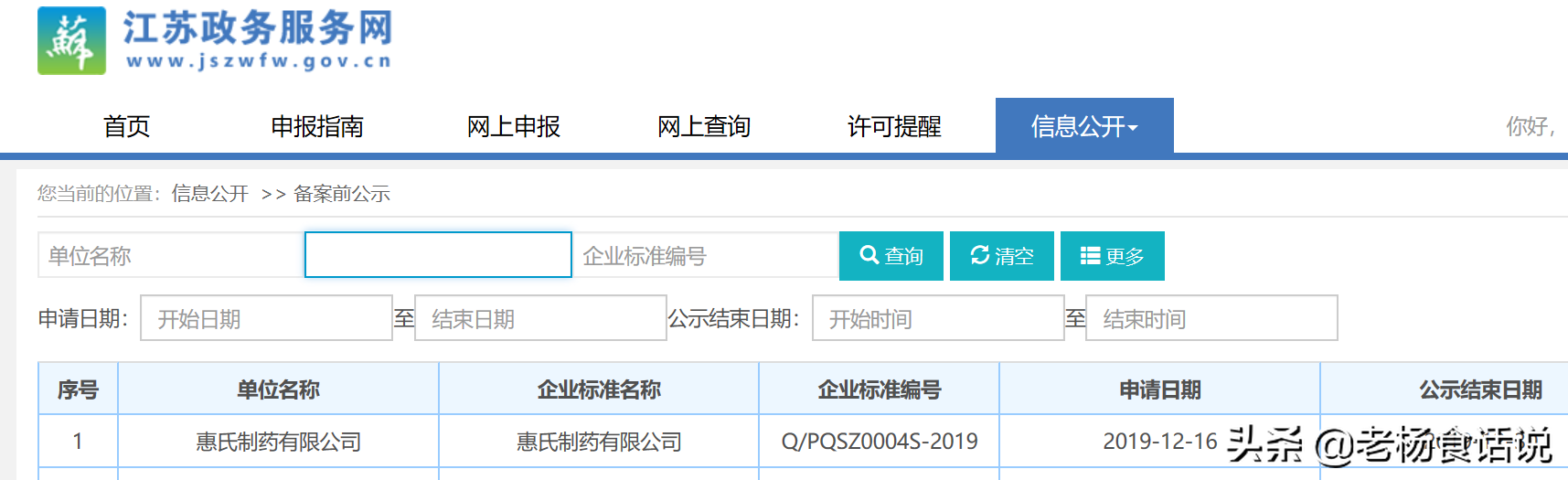Click the refresh 清空 clear button
Viewport: 1568px width, 480px height.
[x=1001, y=256]
